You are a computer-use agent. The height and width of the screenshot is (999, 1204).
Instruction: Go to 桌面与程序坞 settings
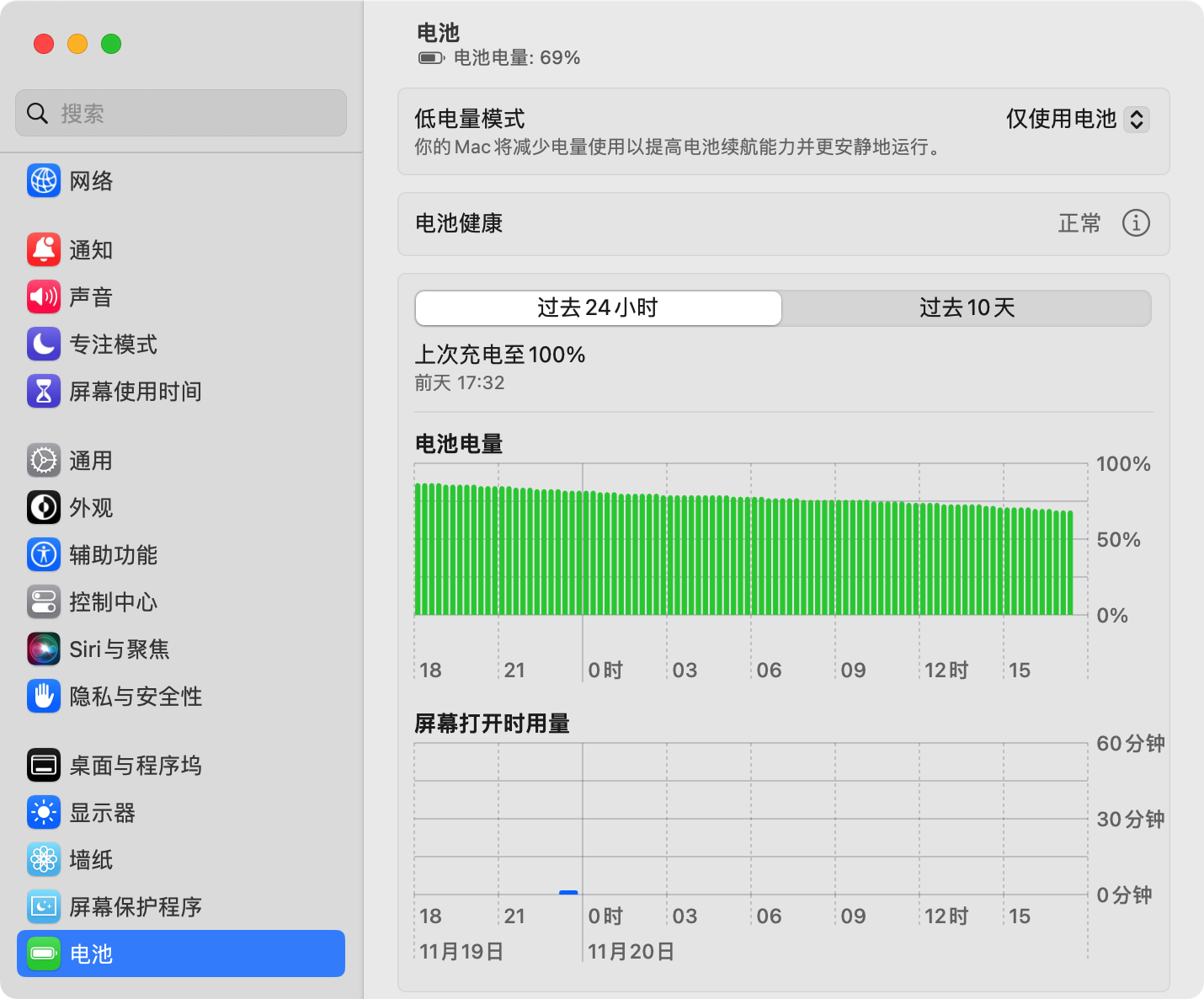tap(135, 766)
